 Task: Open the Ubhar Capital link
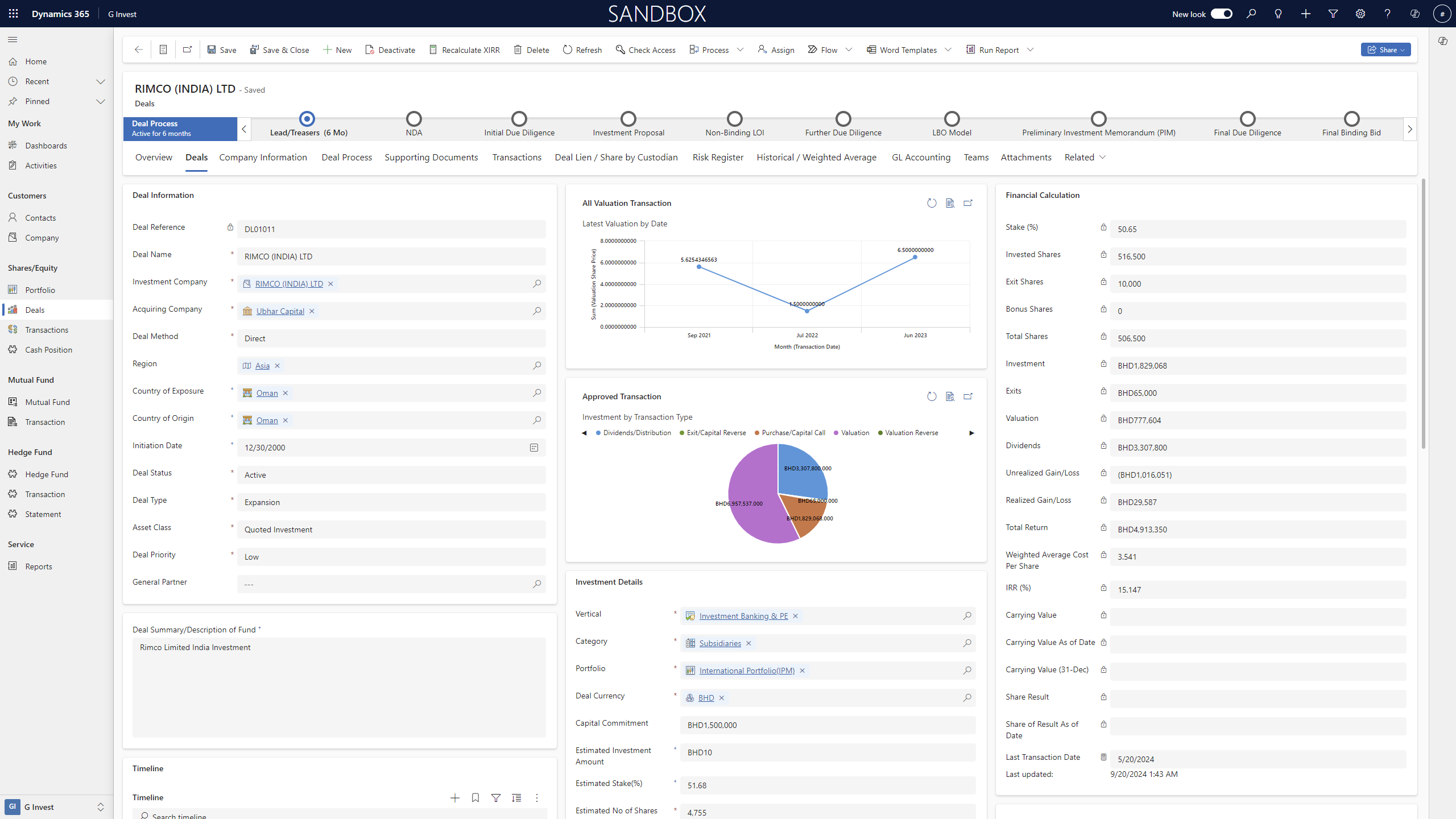click(280, 311)
